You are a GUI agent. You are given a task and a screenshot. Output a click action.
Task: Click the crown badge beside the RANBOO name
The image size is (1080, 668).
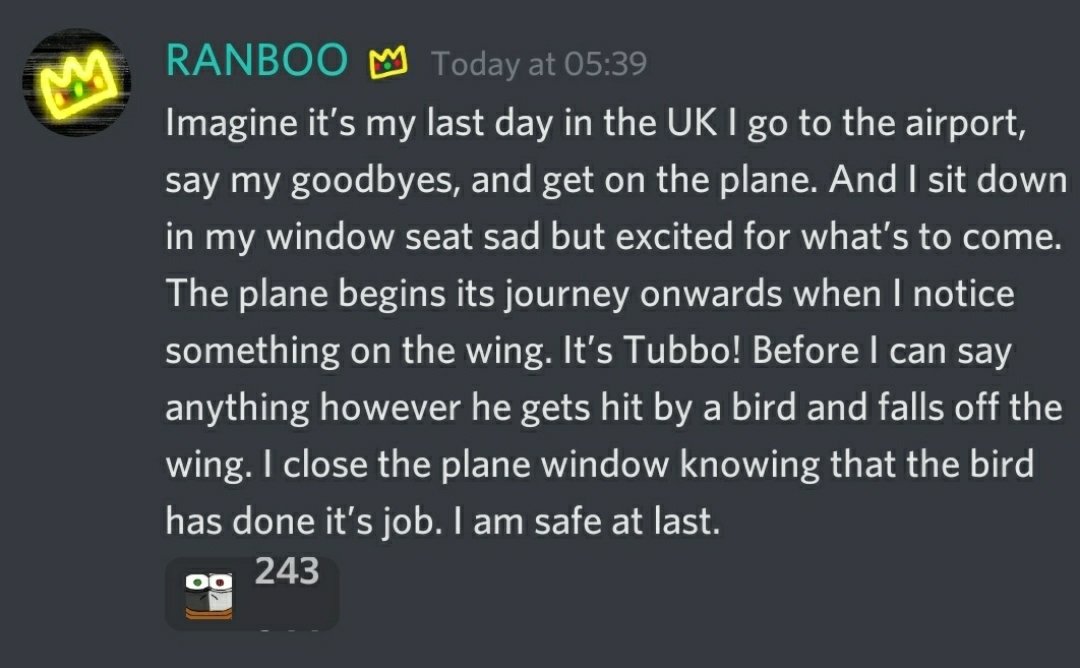click(388, 62)
